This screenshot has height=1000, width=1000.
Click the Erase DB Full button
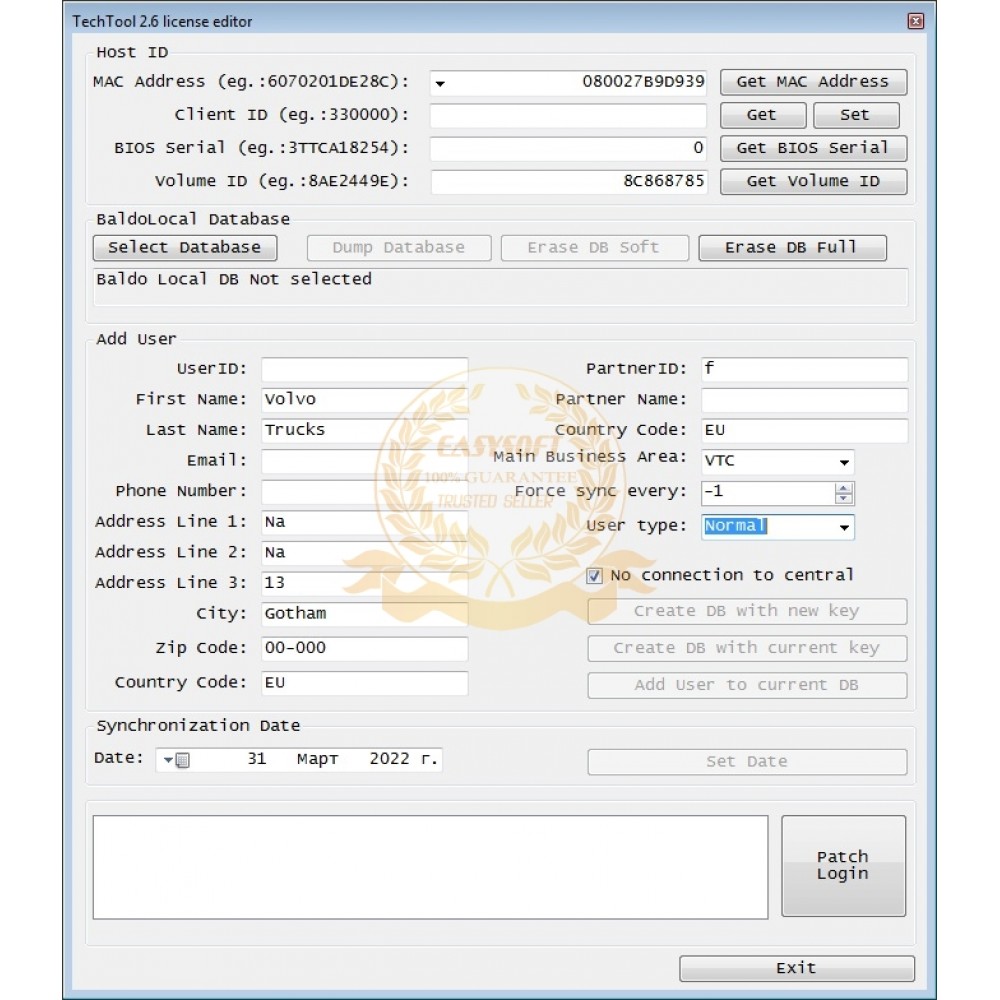tap(792, 247)
